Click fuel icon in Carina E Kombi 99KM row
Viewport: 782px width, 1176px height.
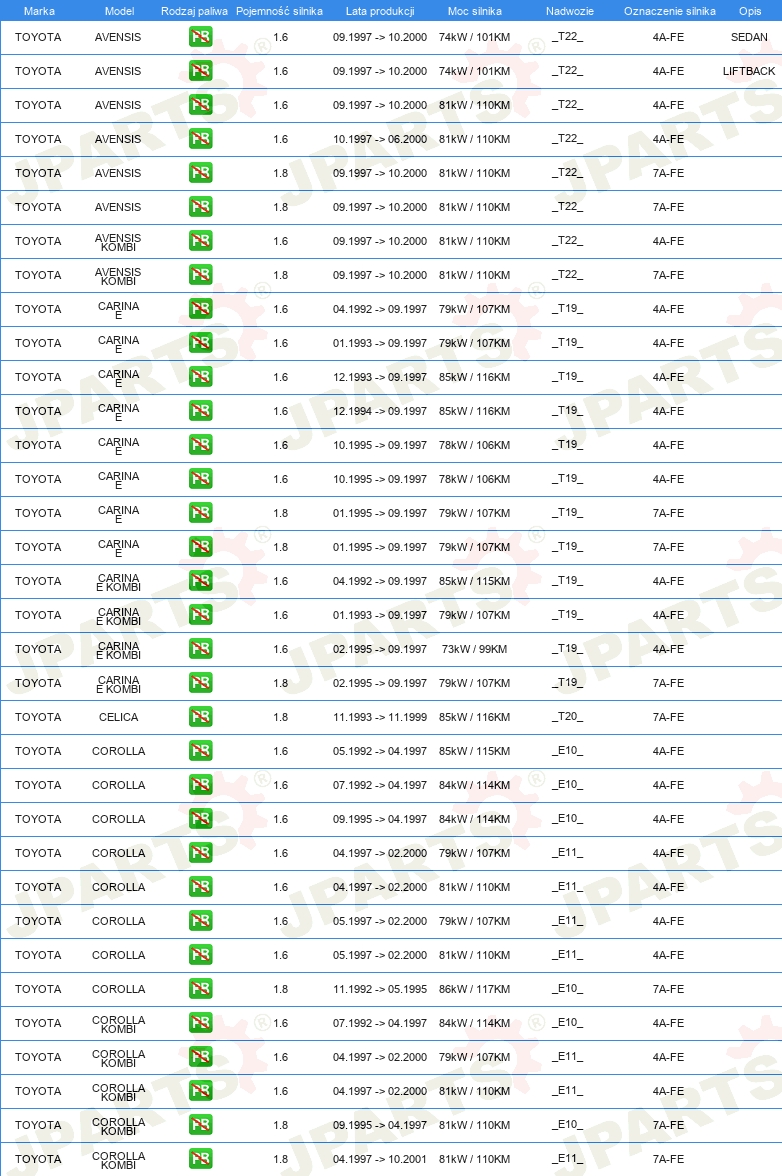click(x=200, y=649)
